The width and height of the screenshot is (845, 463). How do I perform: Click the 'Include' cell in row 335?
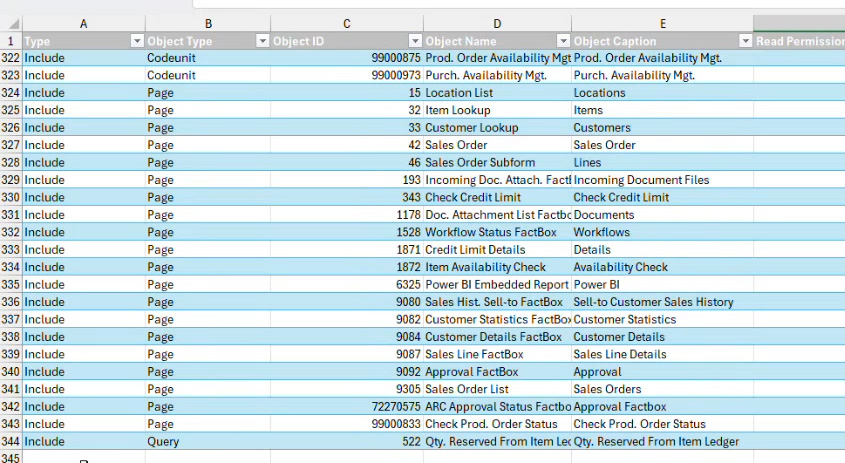pos(84,285)
